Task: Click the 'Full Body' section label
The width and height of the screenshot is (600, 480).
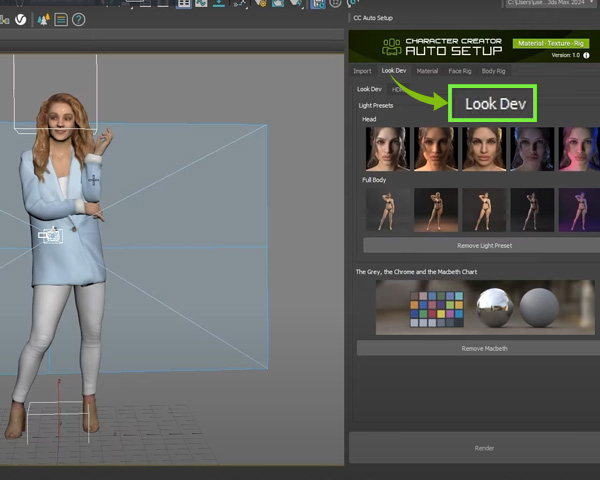Action: (374, 180)
